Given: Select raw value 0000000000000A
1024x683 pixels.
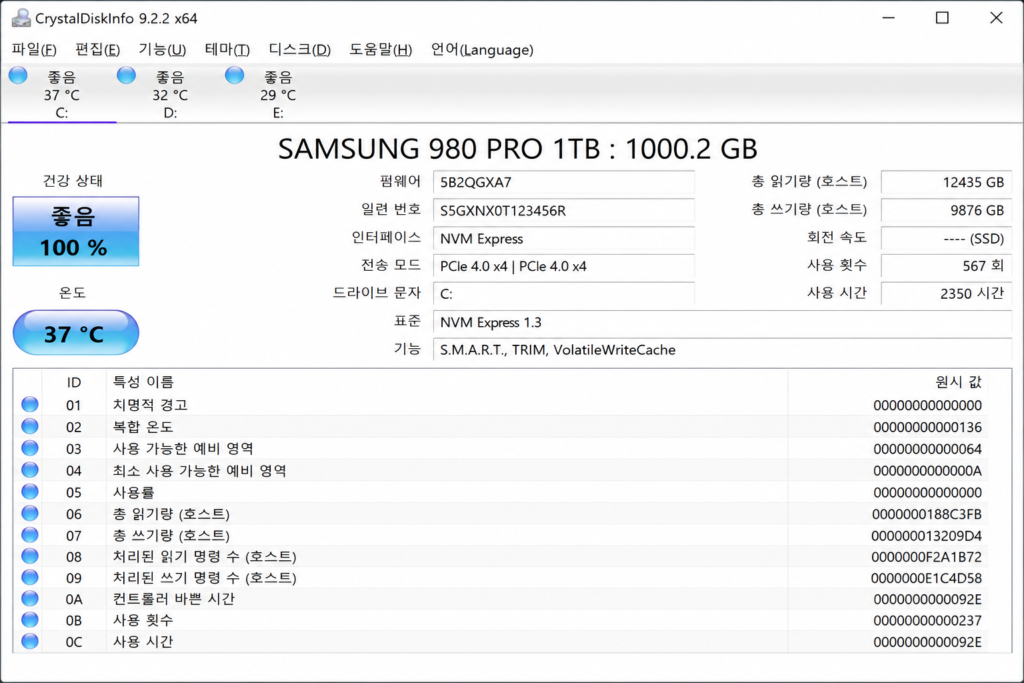Looking at the screenshot, I should coord(927,470).
